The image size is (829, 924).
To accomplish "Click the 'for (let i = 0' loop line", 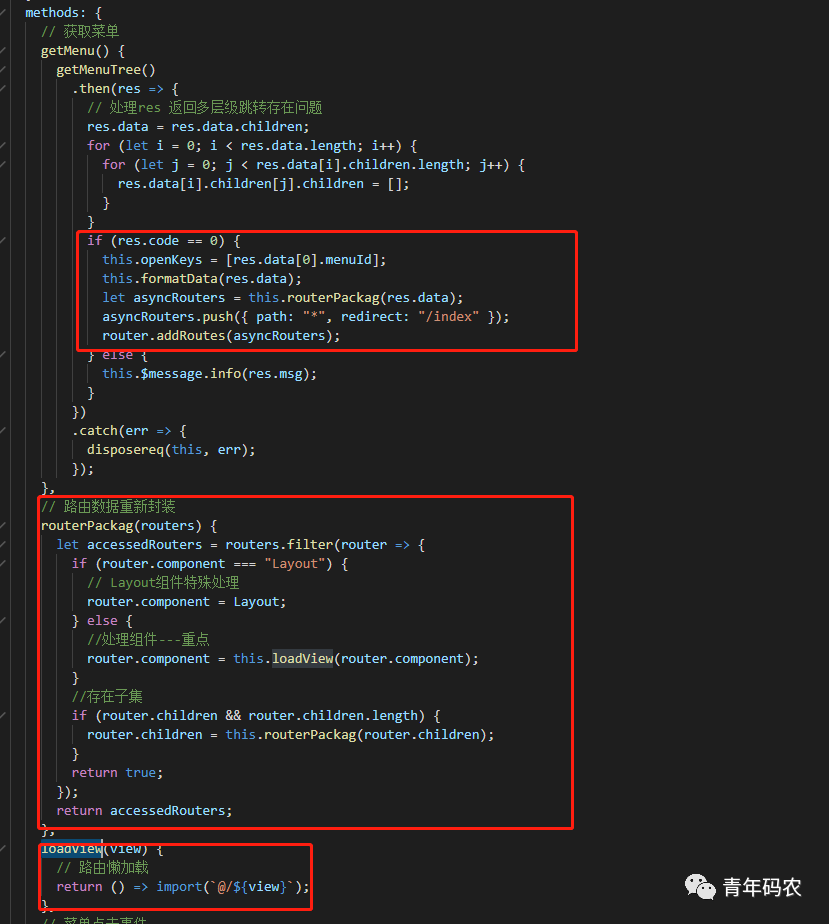I will coord(252,146).
